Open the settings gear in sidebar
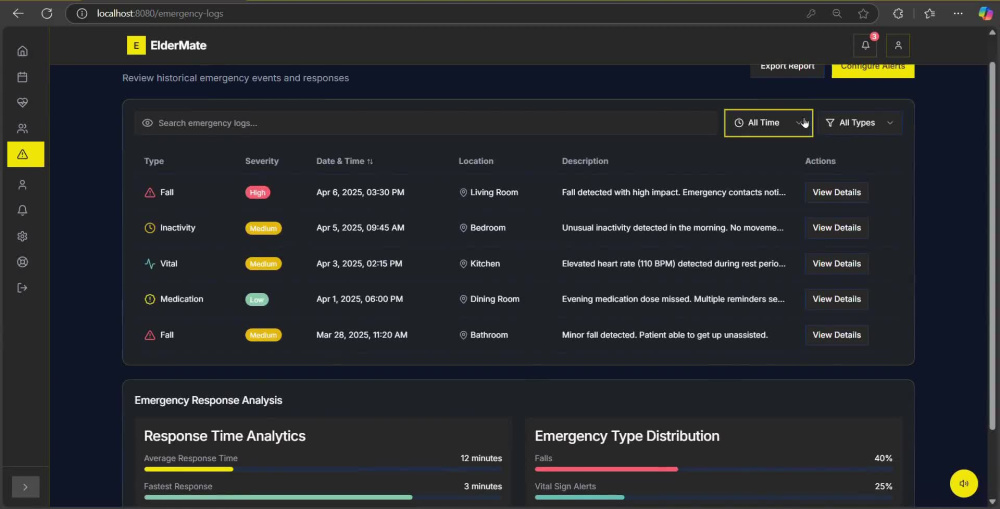 tap(22, 236)
